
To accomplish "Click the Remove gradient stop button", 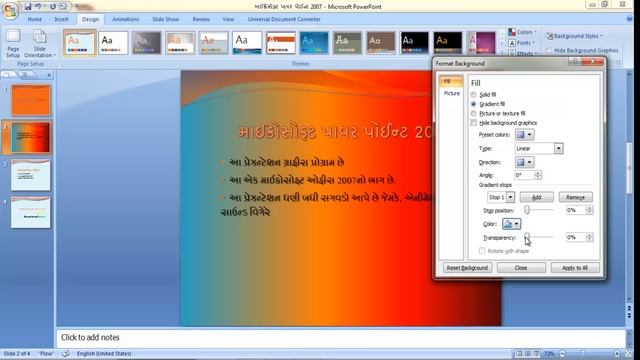I will 576,198.
